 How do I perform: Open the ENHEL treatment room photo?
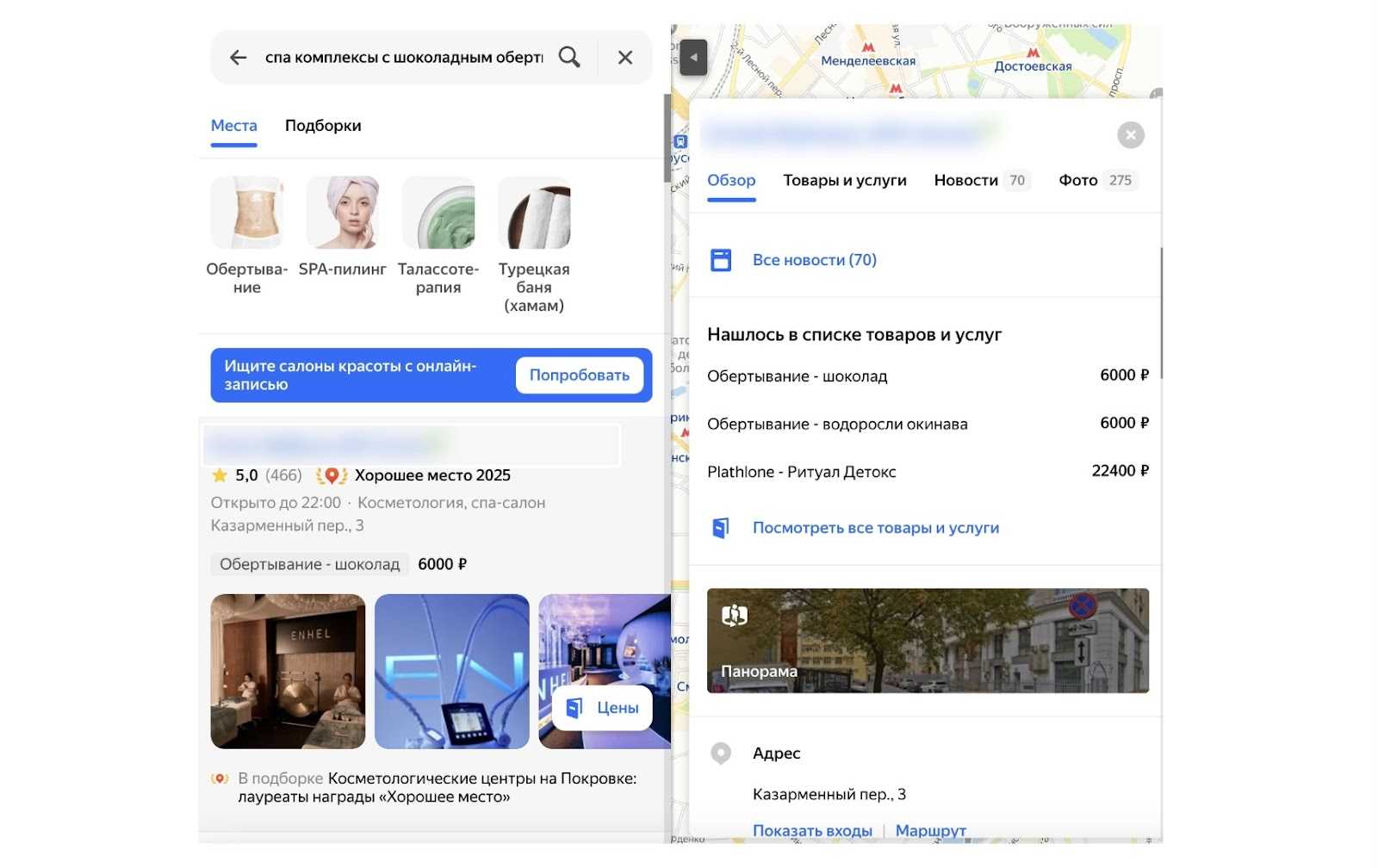(x=288, y=672)
